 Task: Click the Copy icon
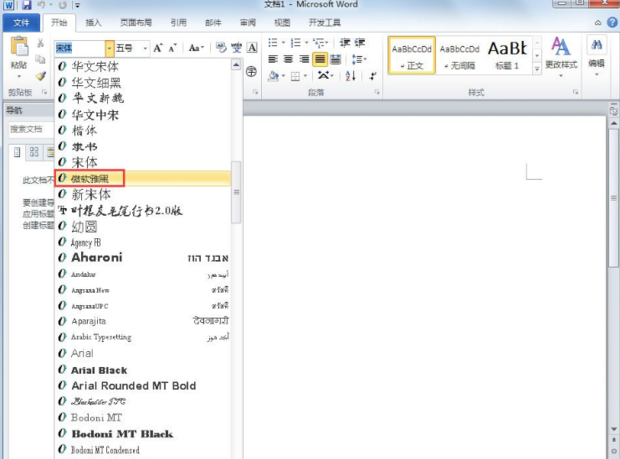40,59
